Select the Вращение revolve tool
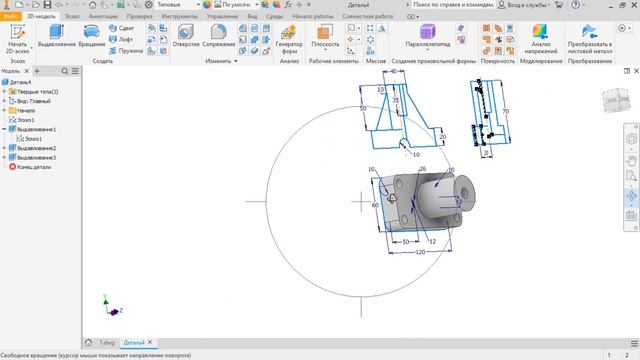The image size is (640, 360). [x=91, y=36]
